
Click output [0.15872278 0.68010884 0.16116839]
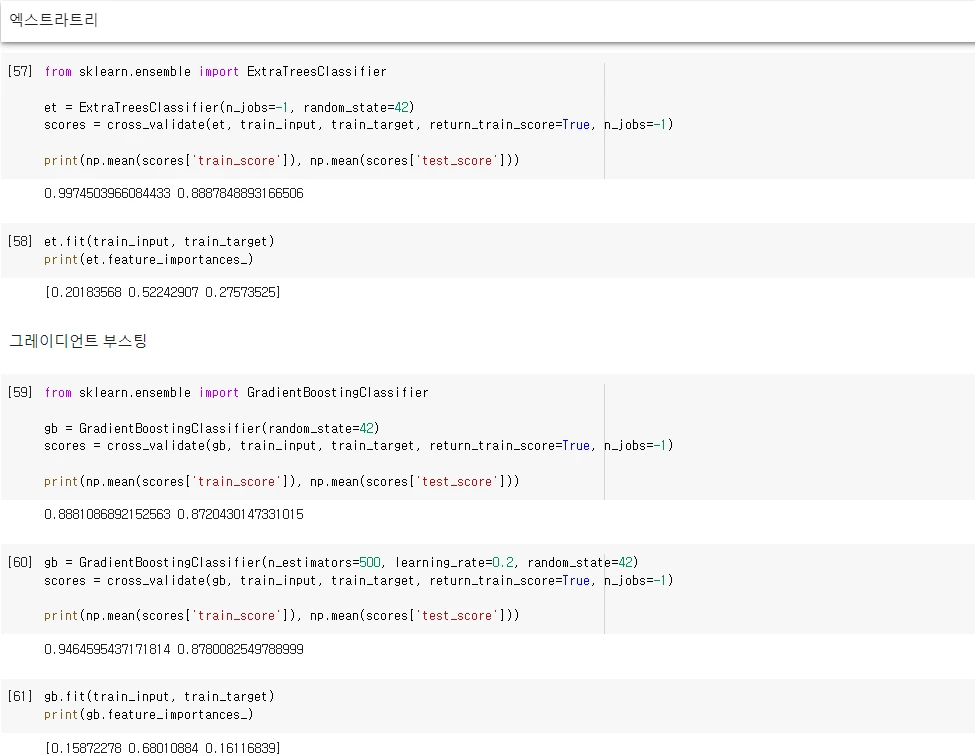click(162, 747)
